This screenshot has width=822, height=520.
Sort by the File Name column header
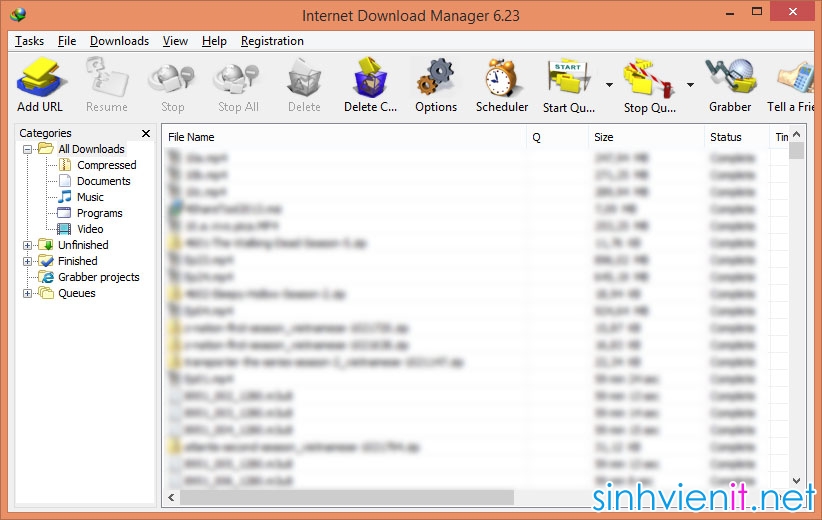coord(344,137)
